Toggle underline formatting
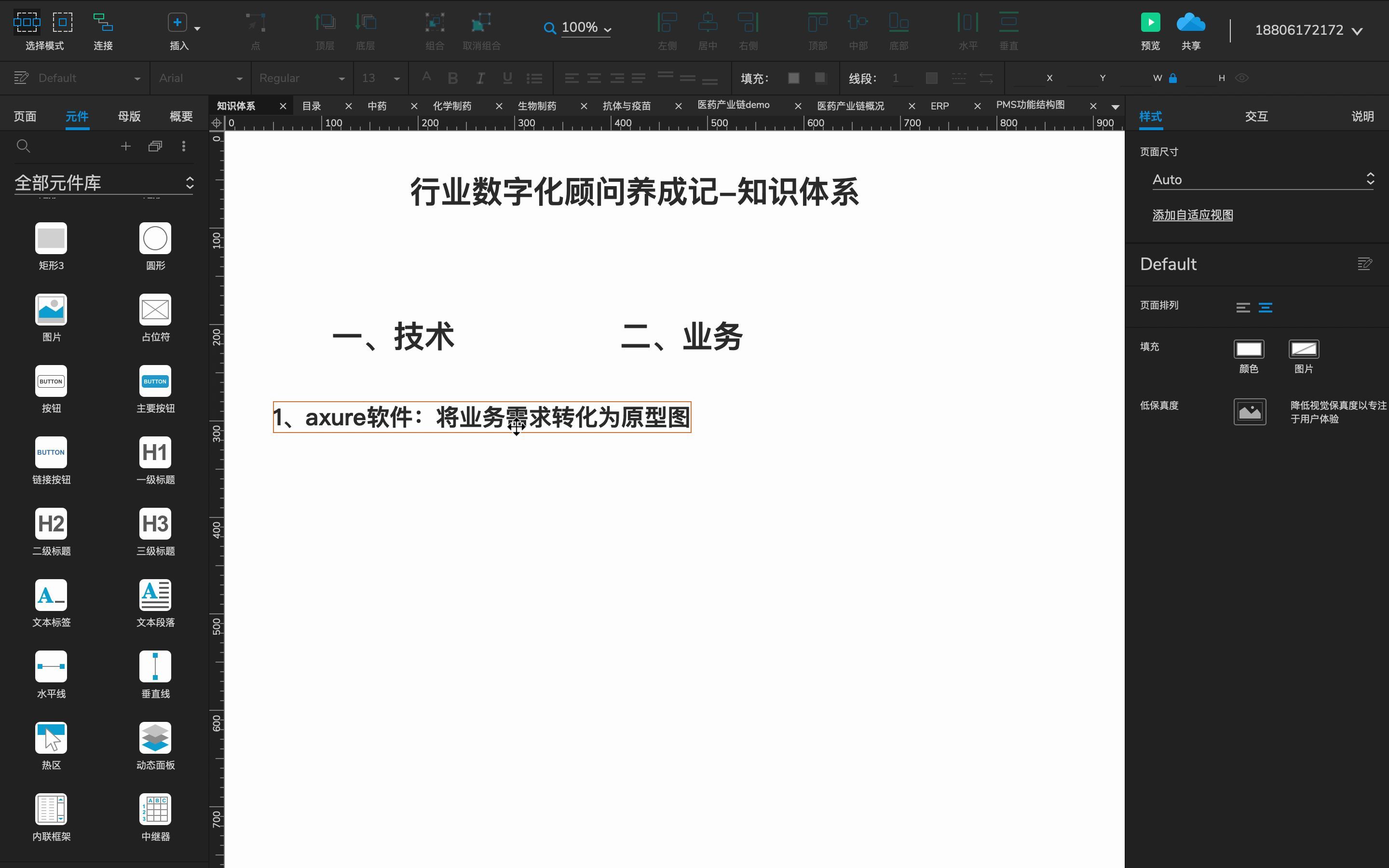This screenshot has width=1389, height=868. 507,78
